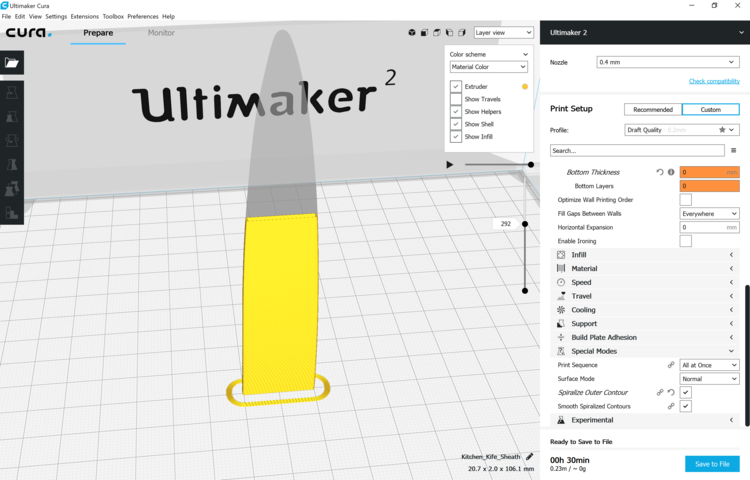Image resolution: width=750 pixels, height=480 pixels.
Task: Uncheck Smooth Spiralized Contours
Action: 685,406
